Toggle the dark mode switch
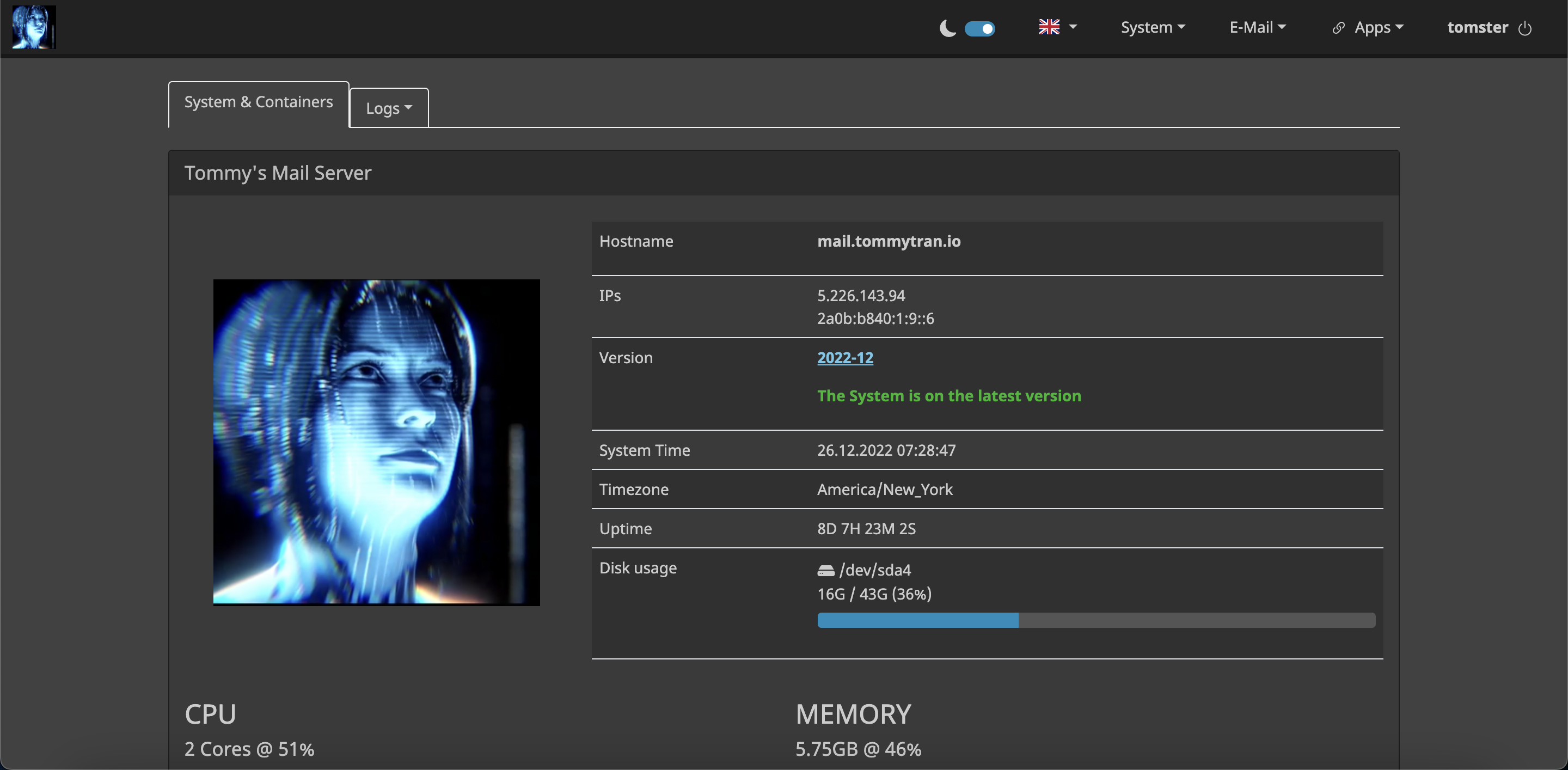 pos(979,29)
